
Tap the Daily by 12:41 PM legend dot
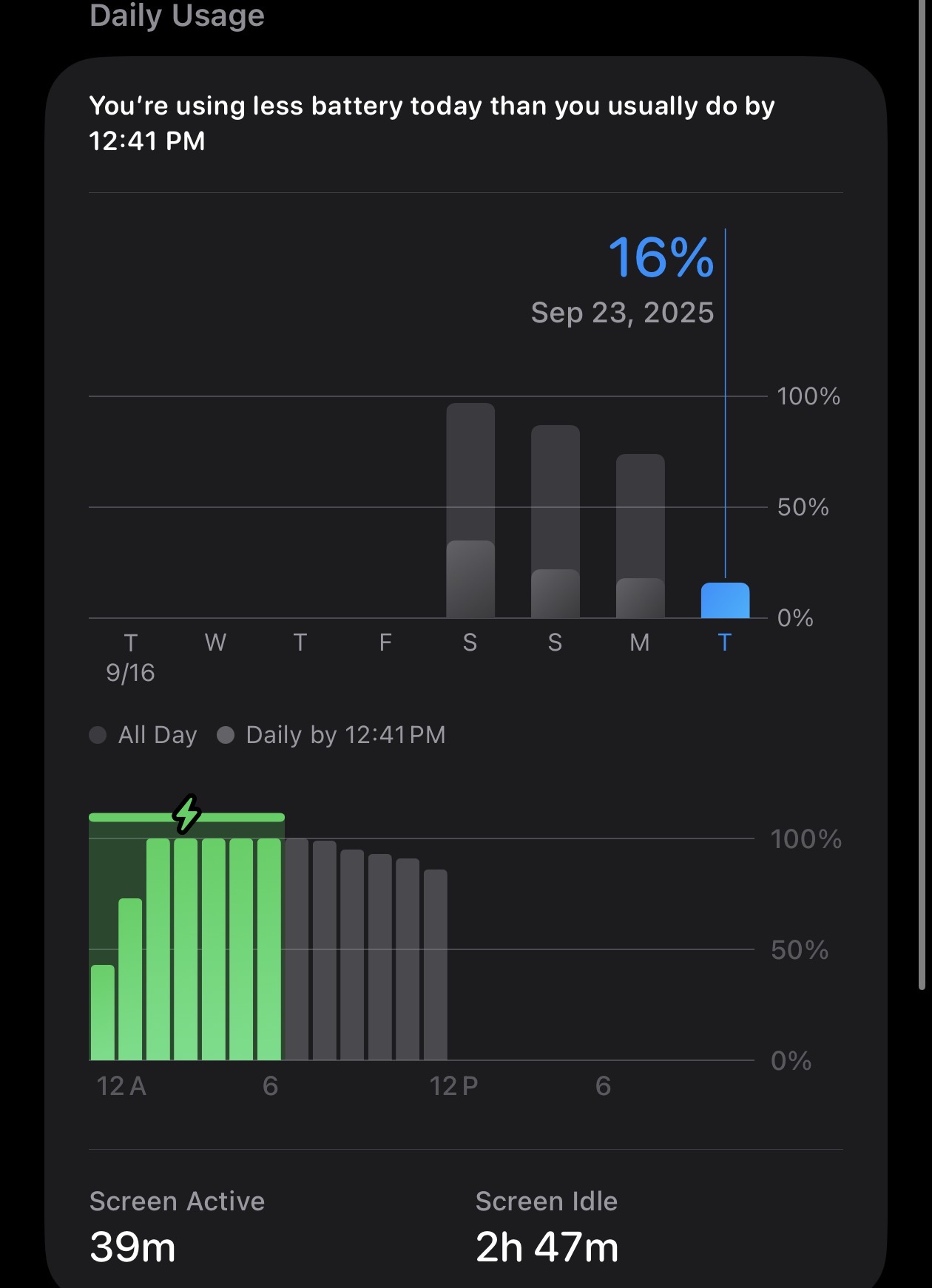click(x=226, y=735)
